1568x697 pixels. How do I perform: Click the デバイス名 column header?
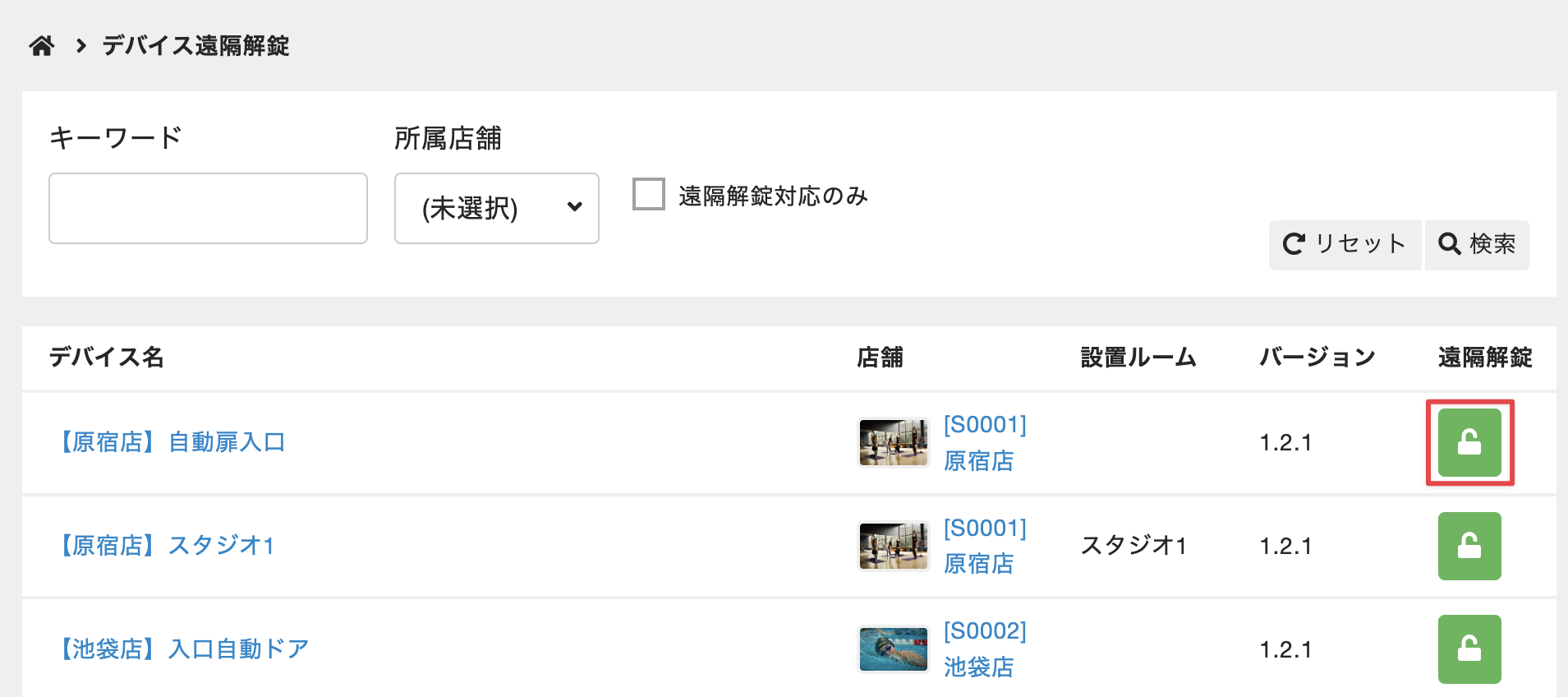107,358
